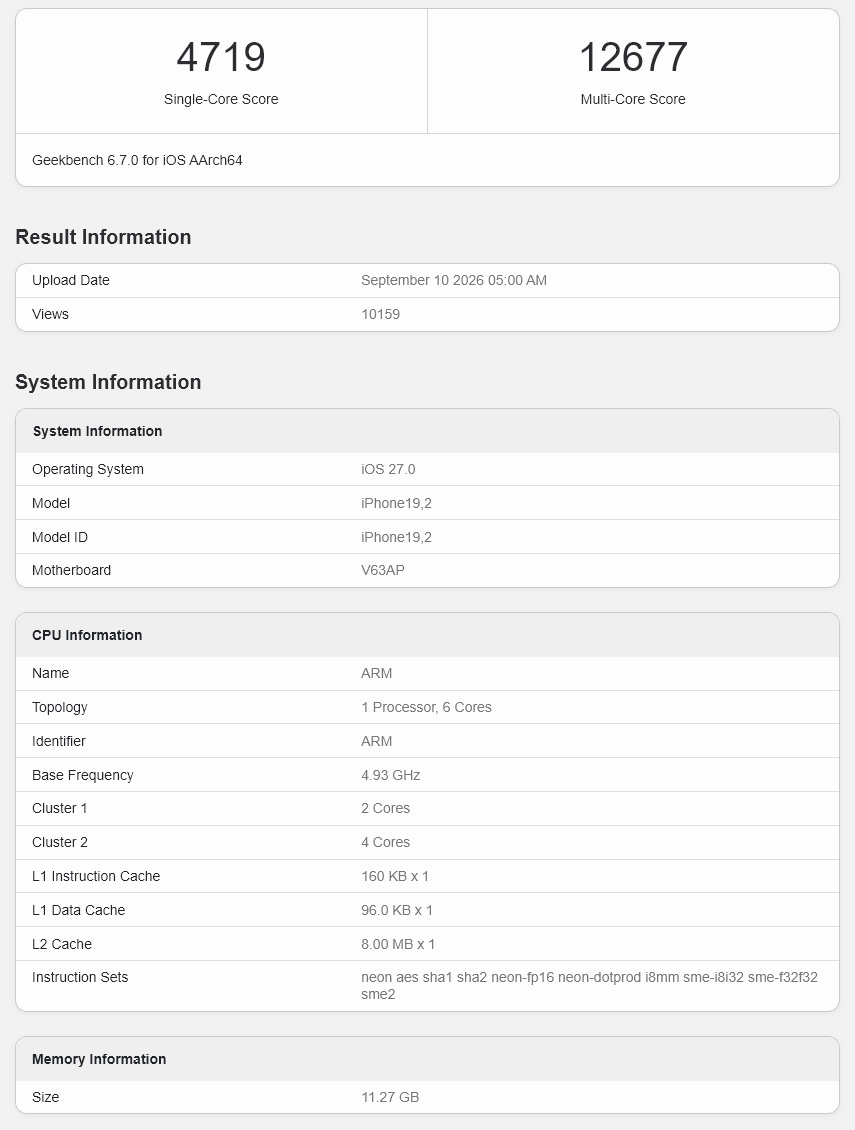The width and height of the screenshot is (855, 1130).
Task: Click the L1 Data Cache label
Action: click(79, 910)
